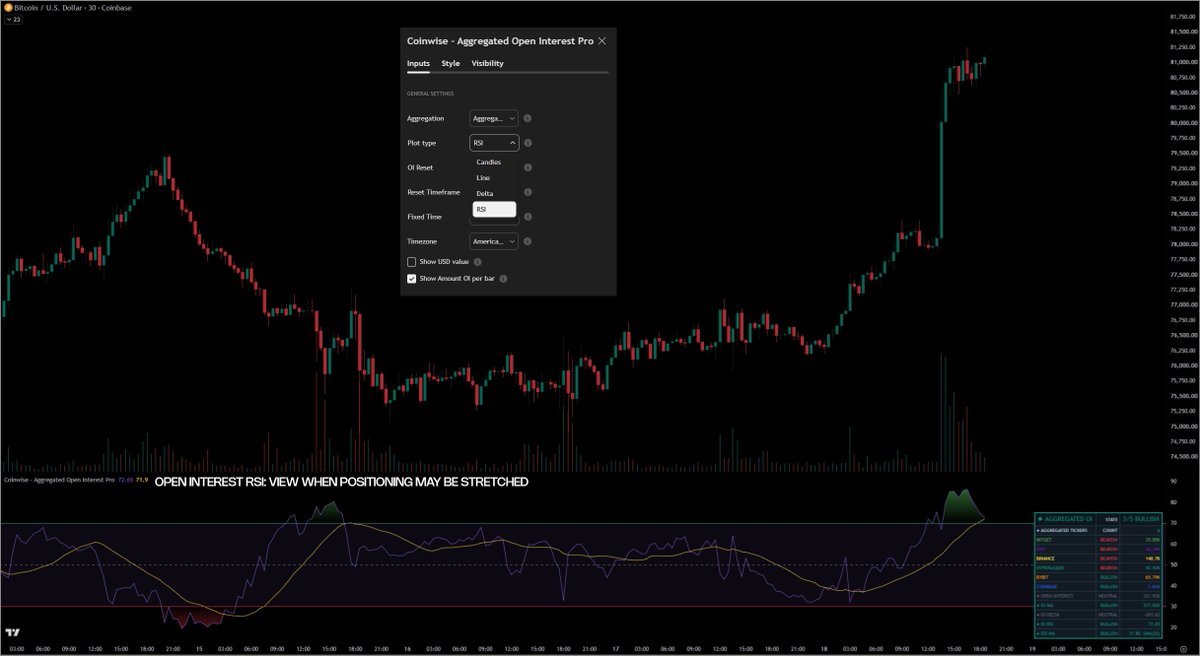Click the GENERAL SETTINGS section heading
1200x656 pixels.
[430, 94]
